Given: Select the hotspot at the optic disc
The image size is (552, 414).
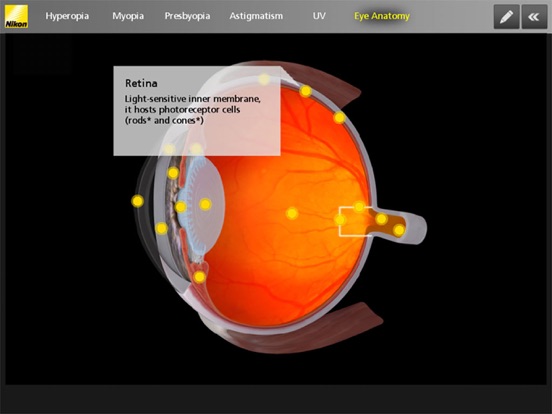Looking at the screenshot, I should [x=340, y=220].
